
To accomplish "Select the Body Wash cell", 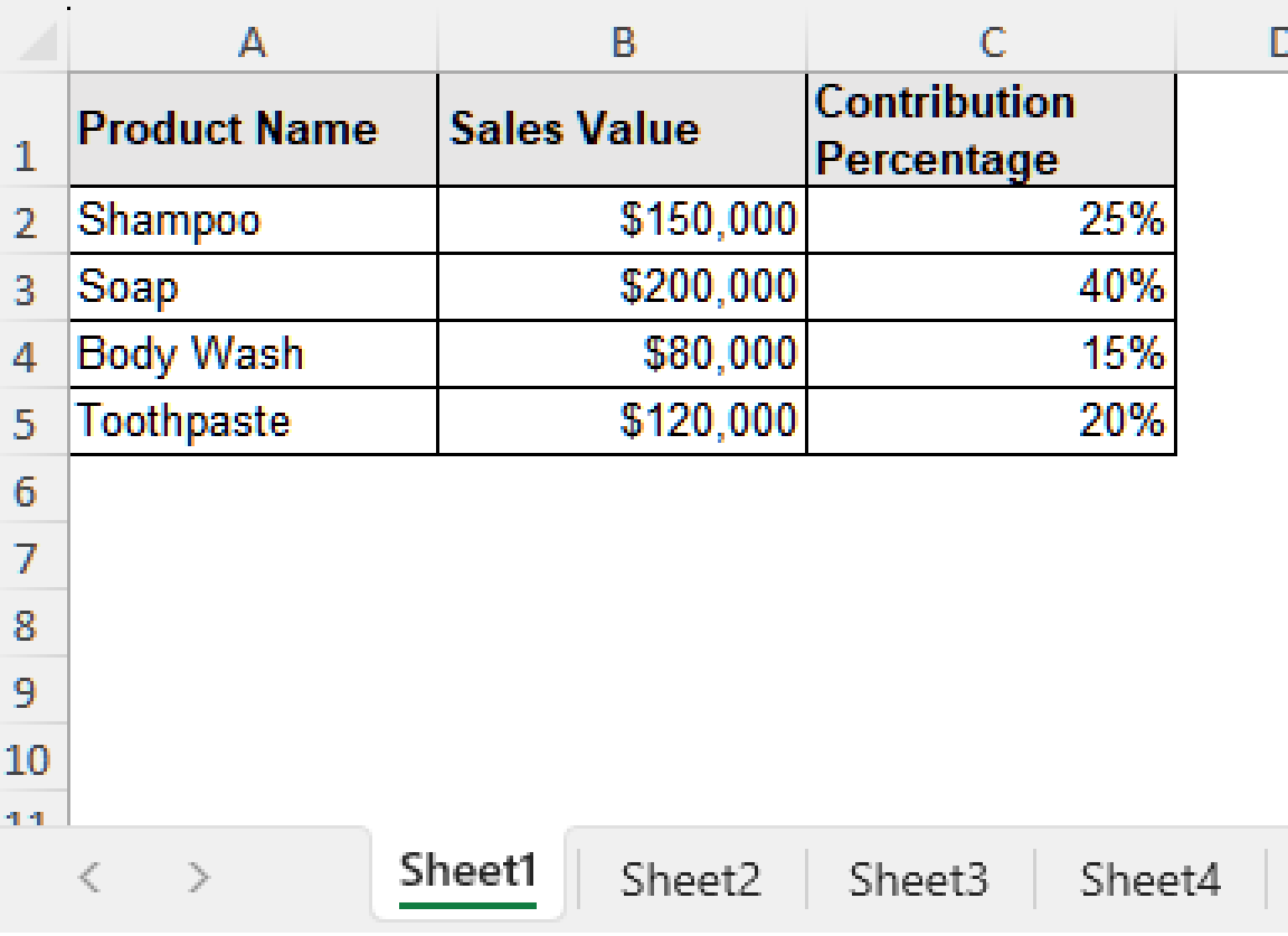I will (x=253, y=354).
